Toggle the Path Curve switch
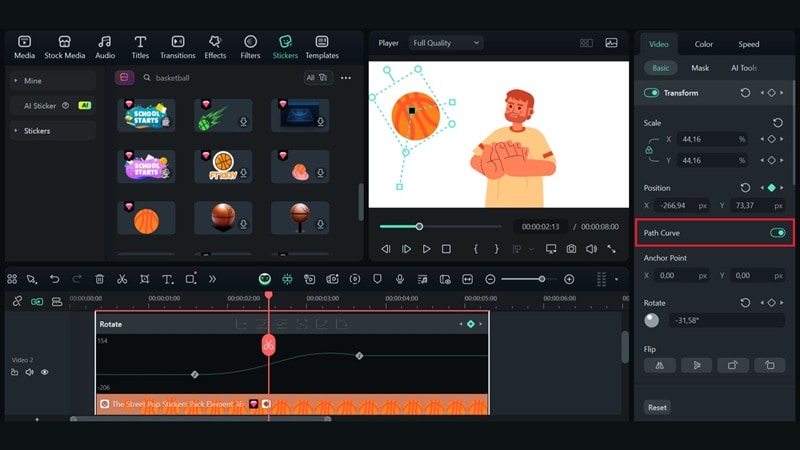 pyautogui.click(x=778, y=233)
